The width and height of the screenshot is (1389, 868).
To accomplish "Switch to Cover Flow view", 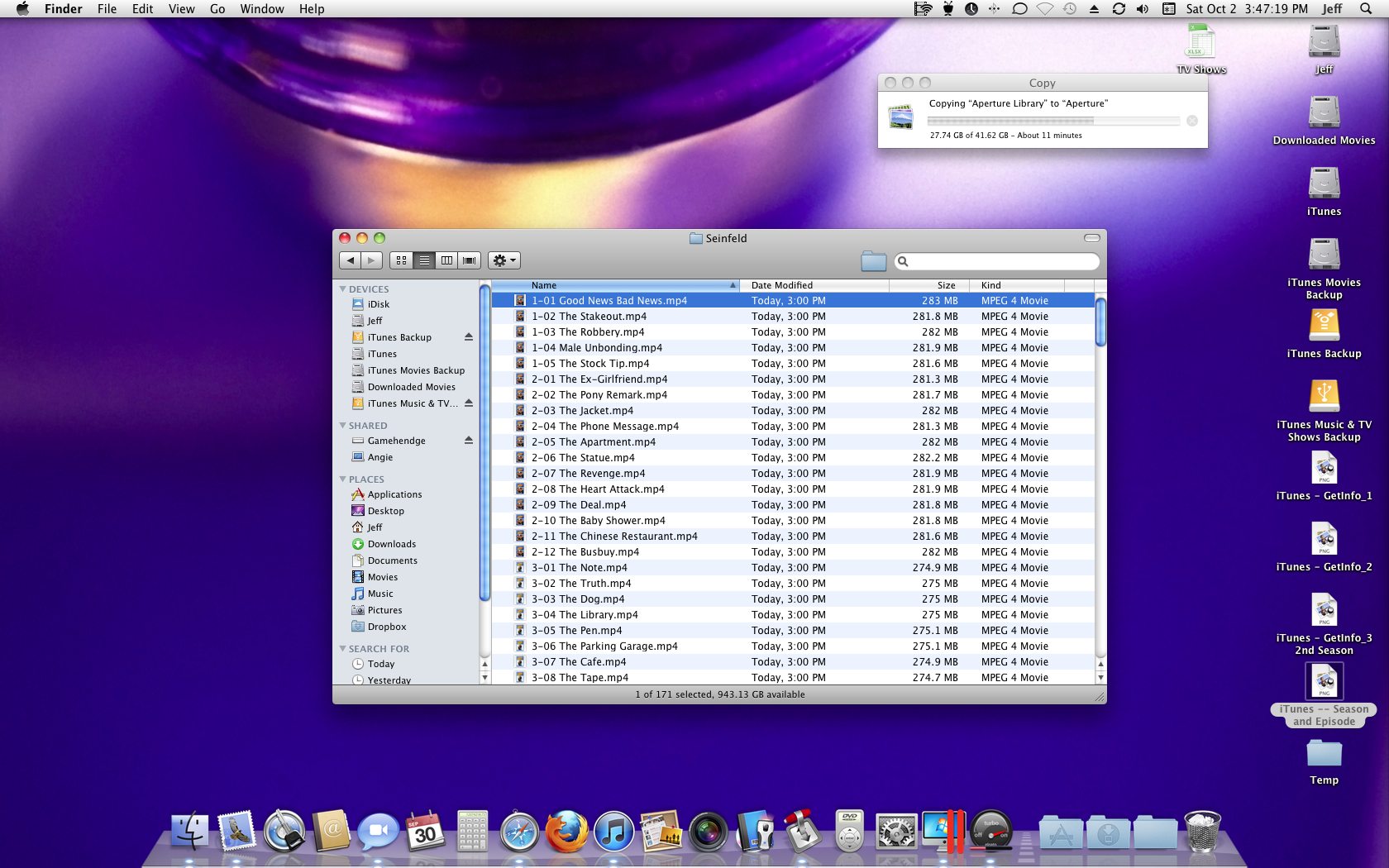I will point(469,260).
